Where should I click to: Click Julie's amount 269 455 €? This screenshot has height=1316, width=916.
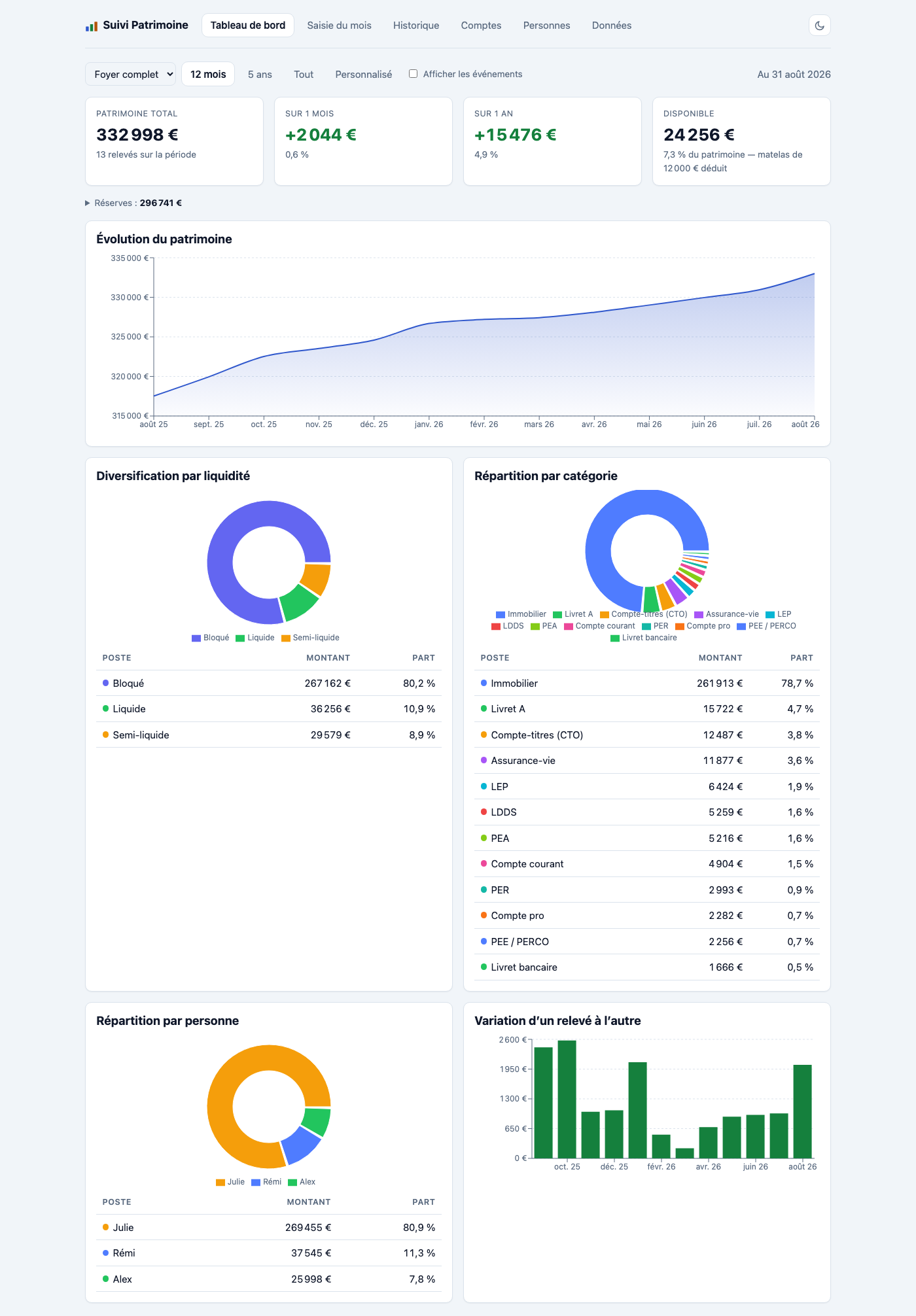[x=308, y=1228]
